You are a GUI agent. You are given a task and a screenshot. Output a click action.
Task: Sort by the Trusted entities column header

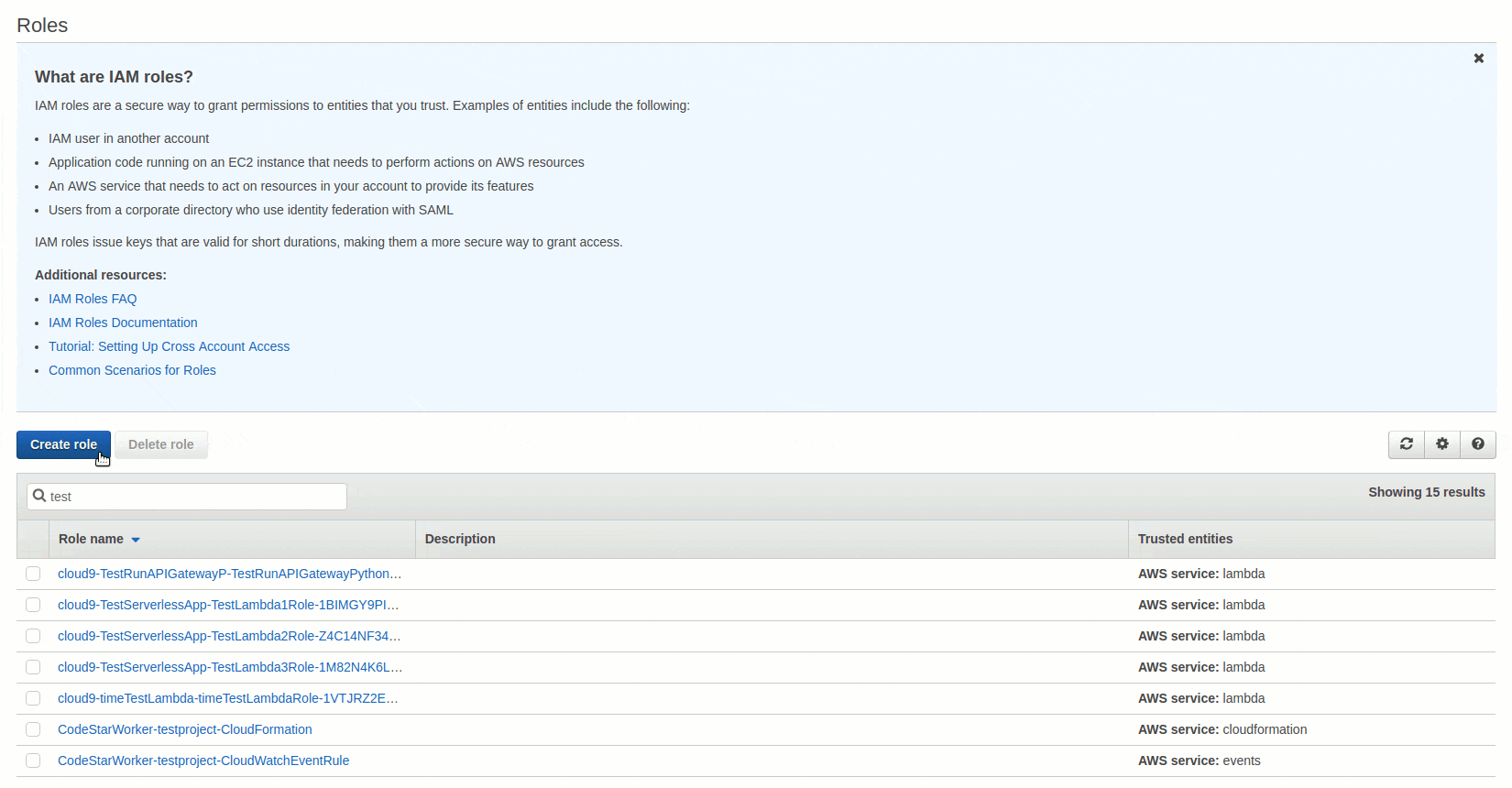click(1185, 539)
